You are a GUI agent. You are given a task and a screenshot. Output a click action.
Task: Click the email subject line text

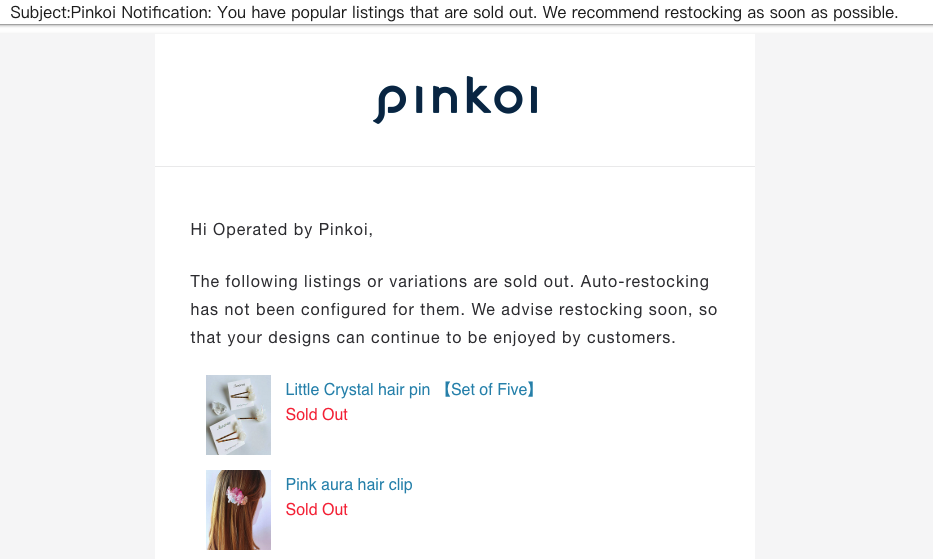click(x=454, y=13)
